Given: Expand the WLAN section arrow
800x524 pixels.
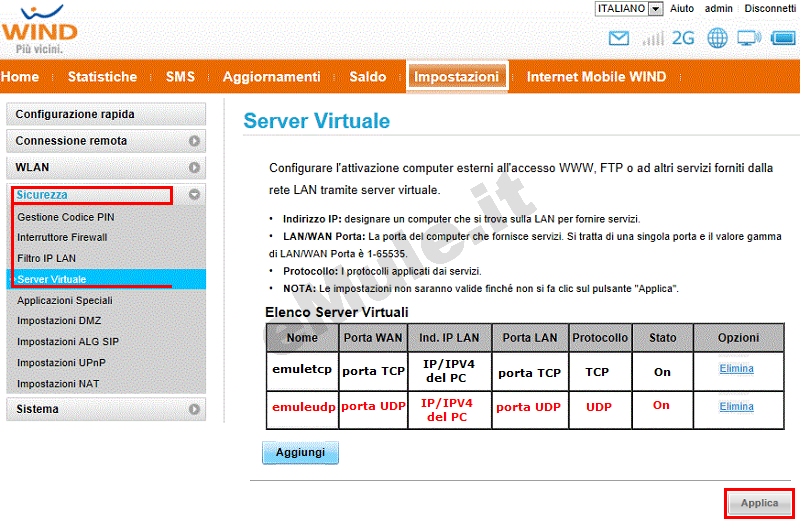Looking at the screenshot, I should click(194, 167).
